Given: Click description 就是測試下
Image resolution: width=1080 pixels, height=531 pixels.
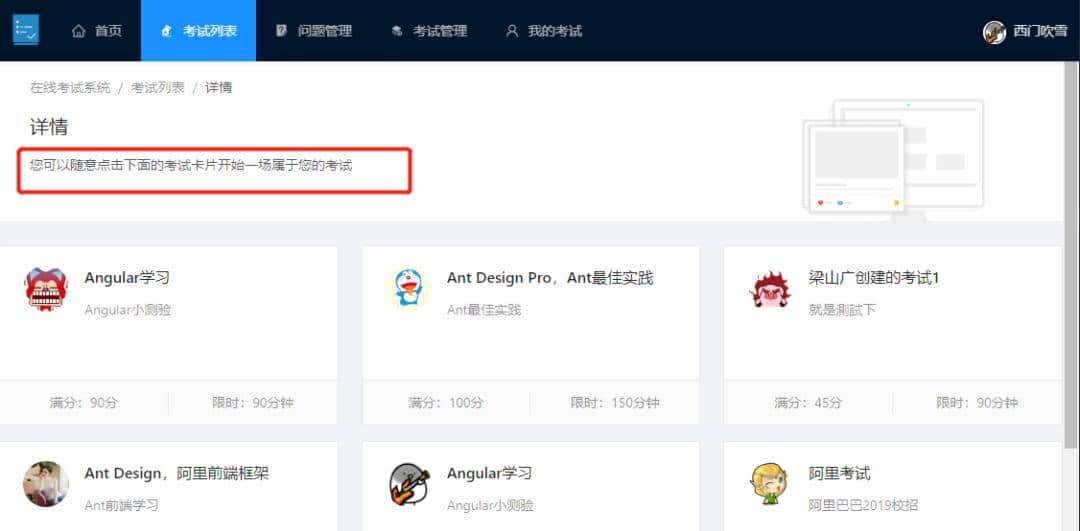Looking at the screenshot, I should [842, 310].
